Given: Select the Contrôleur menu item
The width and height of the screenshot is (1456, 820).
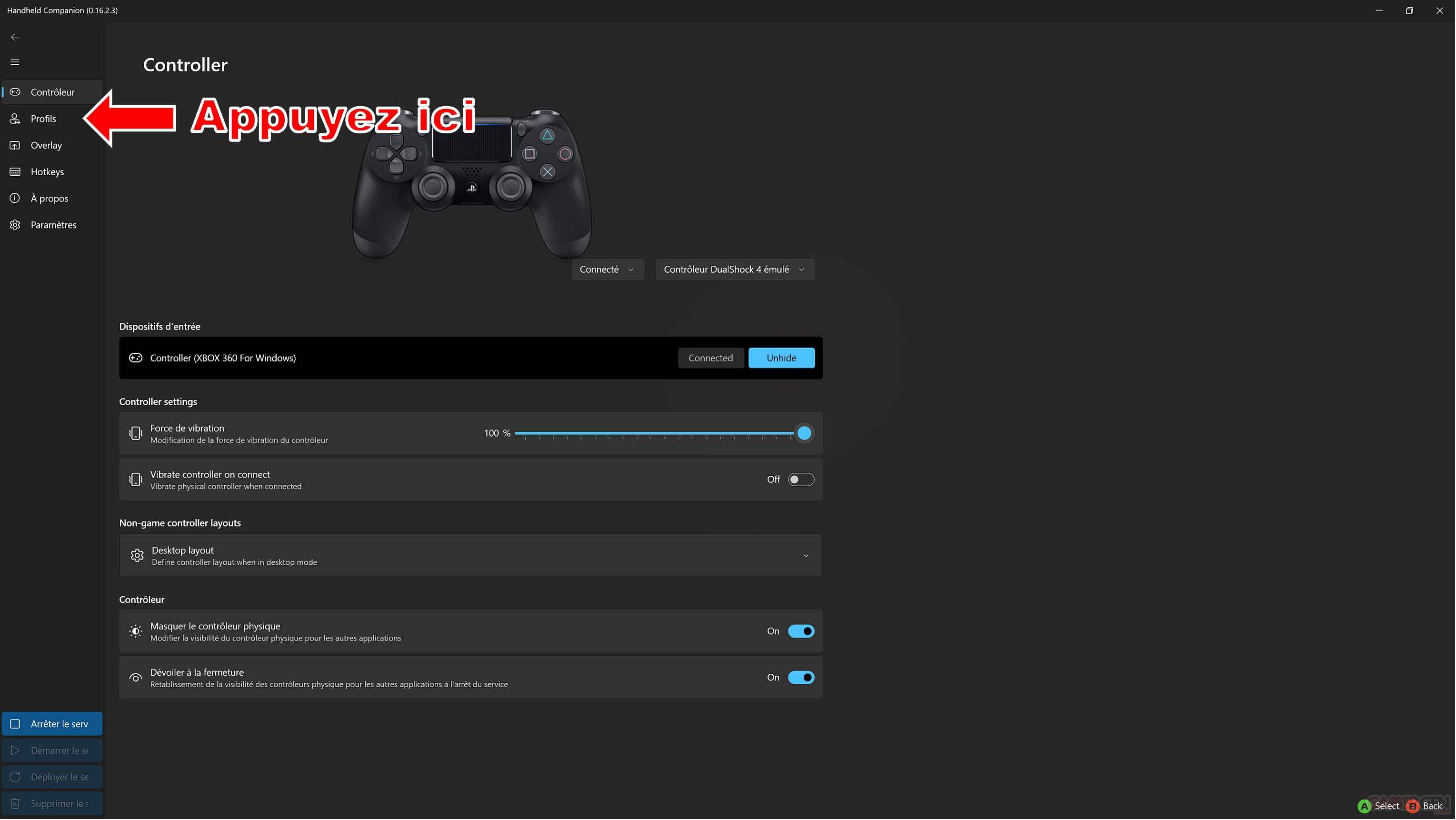Looking at the screenshot, I should (52, 92).
